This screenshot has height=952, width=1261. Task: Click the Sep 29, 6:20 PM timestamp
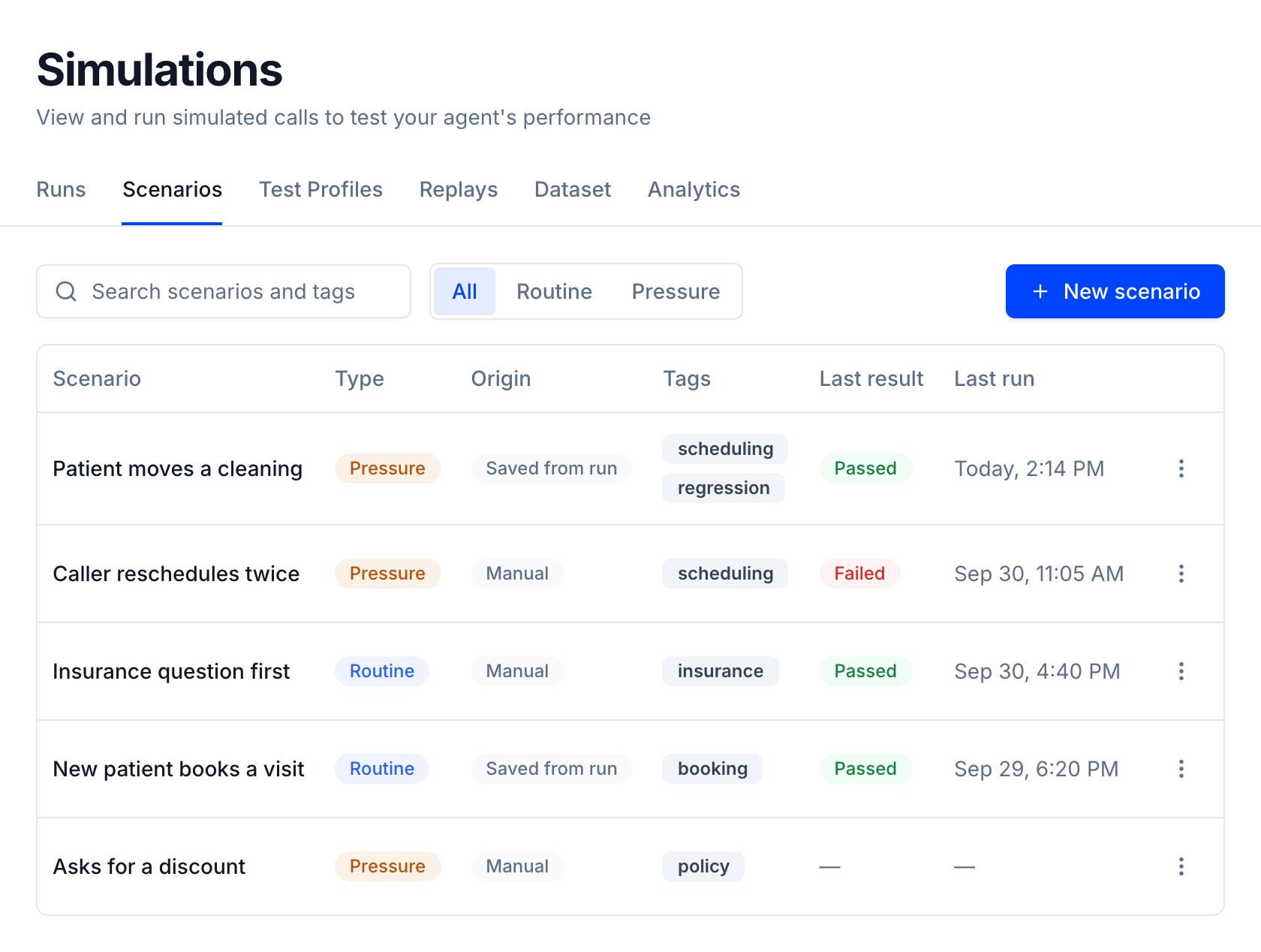1037,769
